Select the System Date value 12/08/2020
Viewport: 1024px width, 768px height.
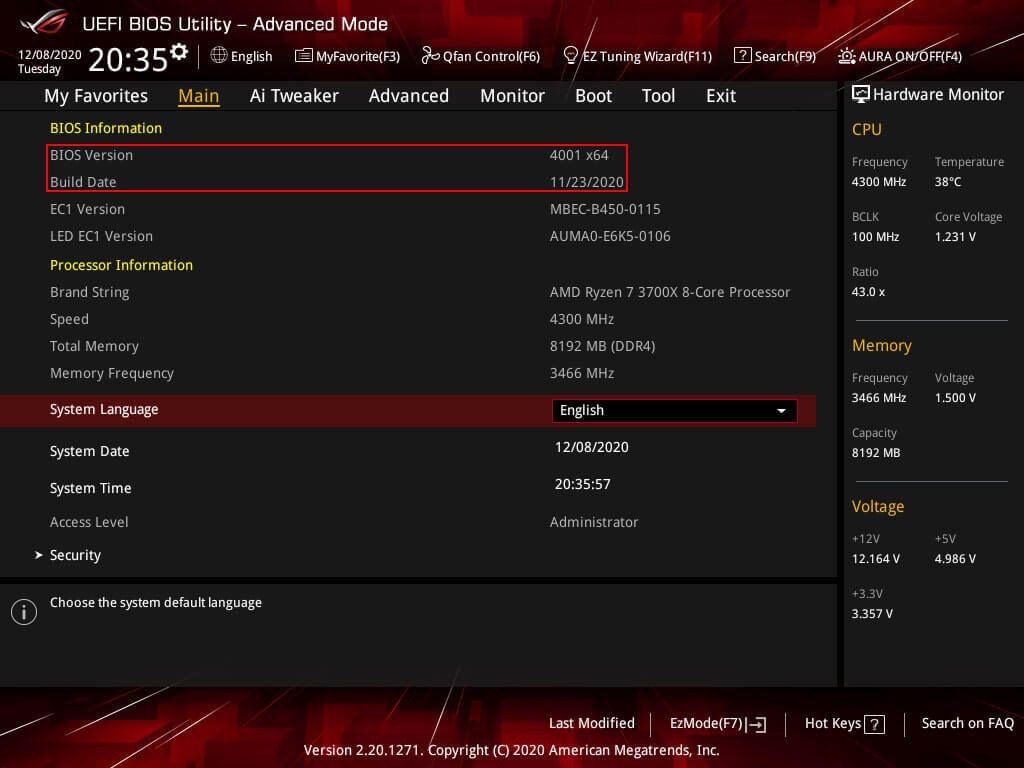click(592, 447)
